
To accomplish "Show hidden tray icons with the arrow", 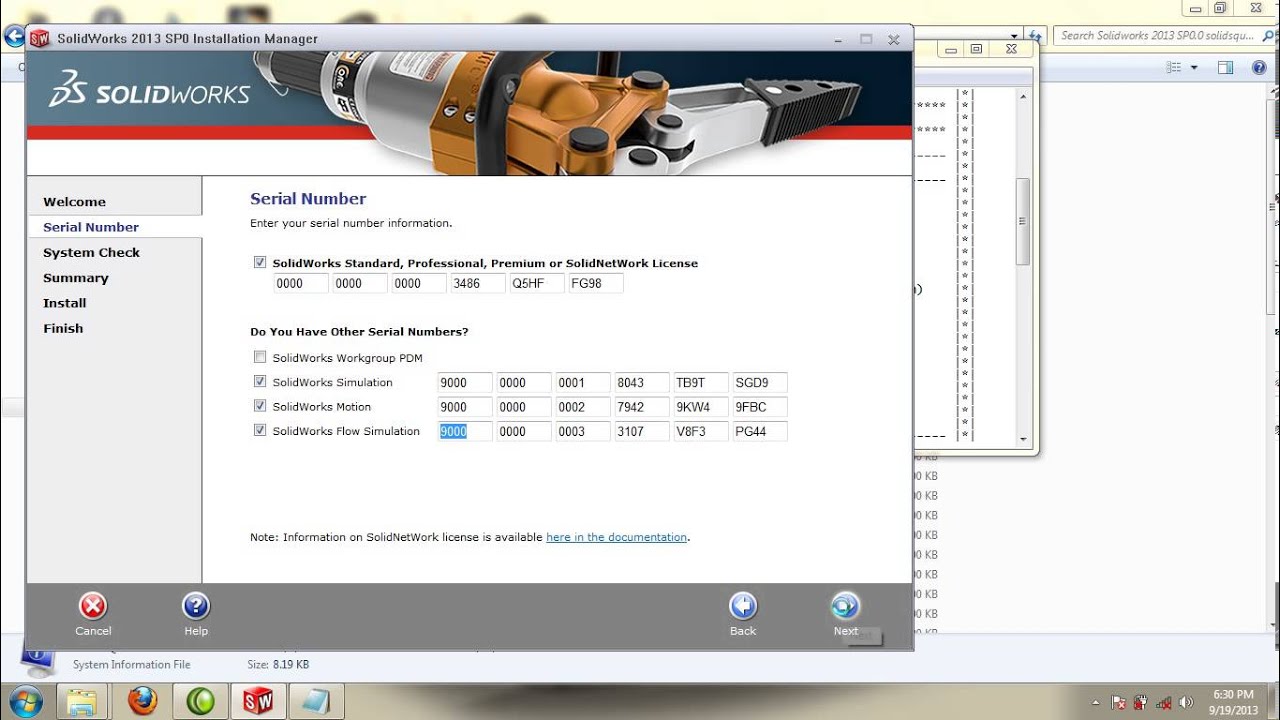I will point(1097,703).
